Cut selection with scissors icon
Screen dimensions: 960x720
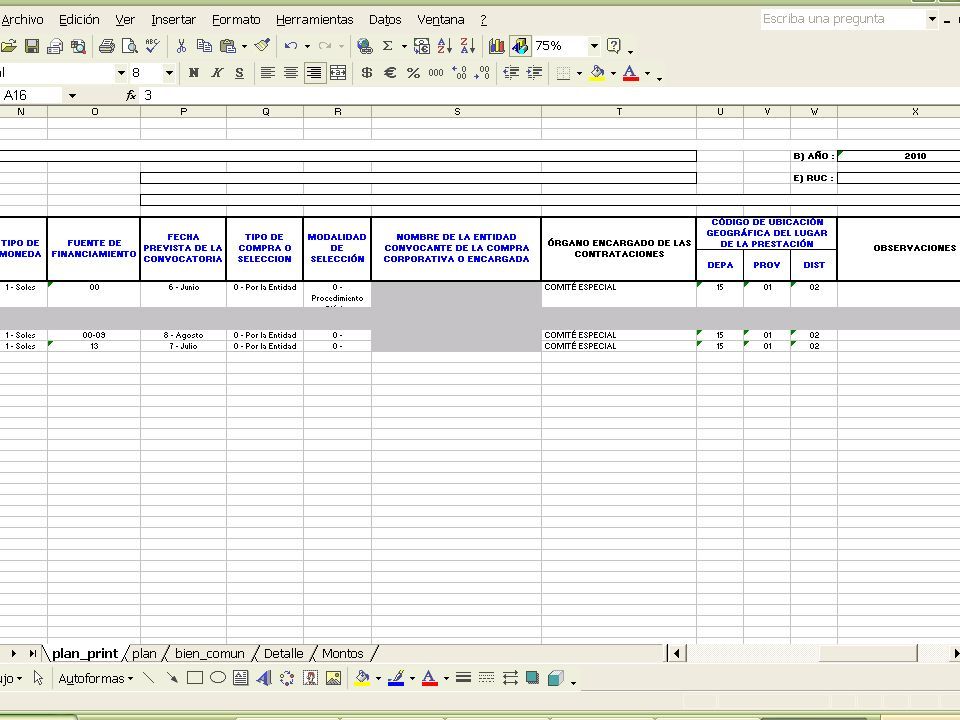tap(181, 46)
